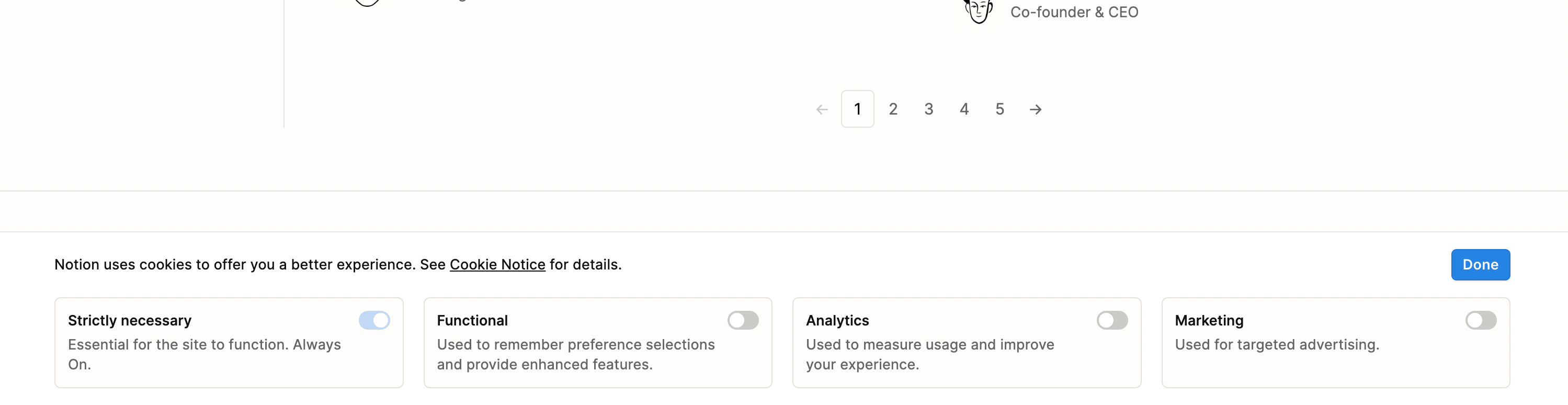Screen dimensions: 1568x405
Task: Click the previous page left arrow
Action: 822,110
